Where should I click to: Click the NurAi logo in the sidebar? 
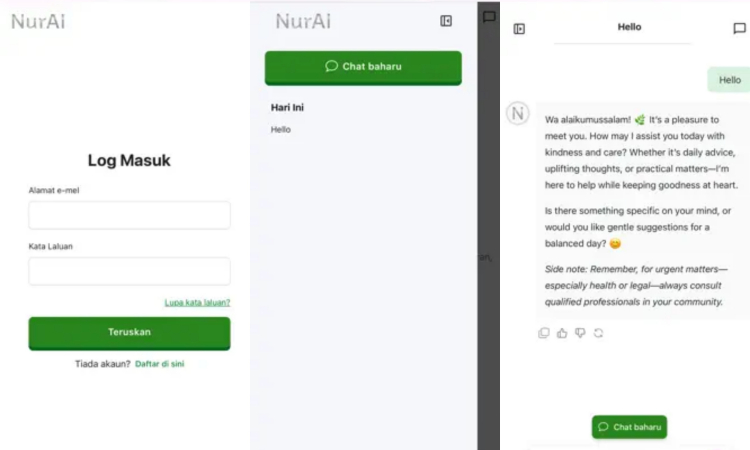pyautogui.click(x=302, y=21)
